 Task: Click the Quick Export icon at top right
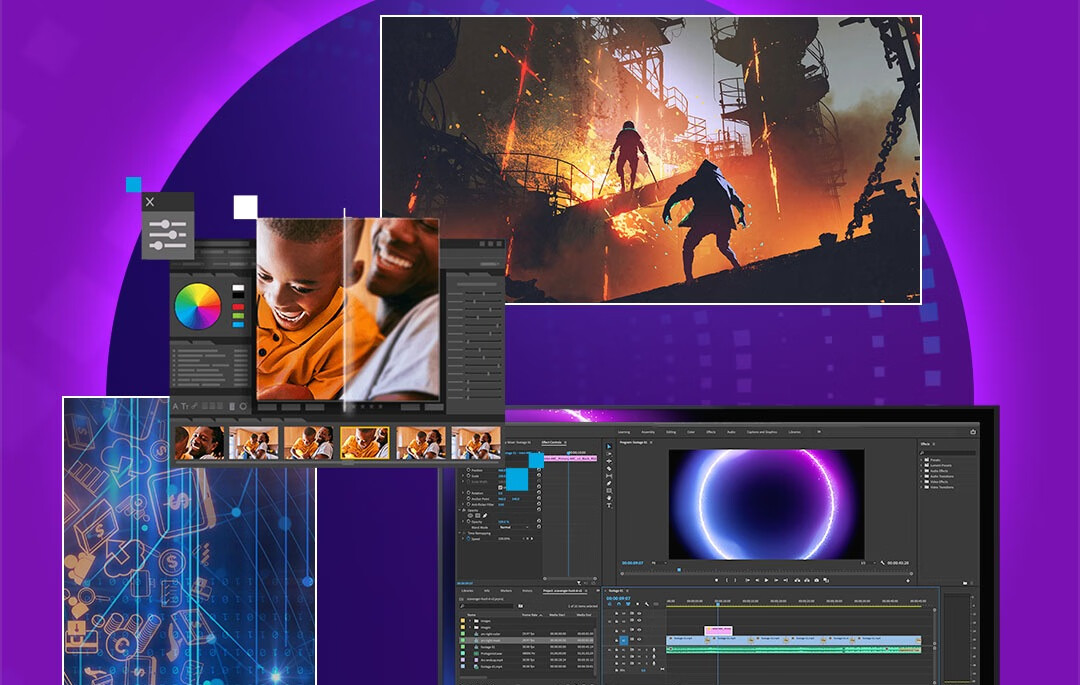tap(973, 432)
